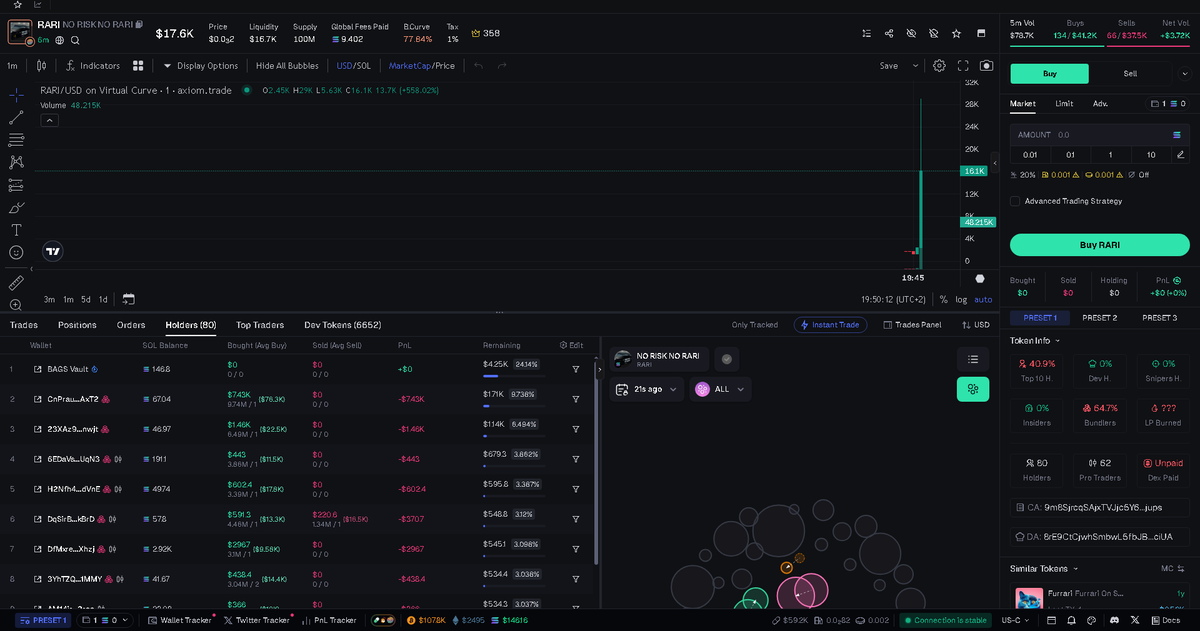Toggle Only Tracked holders filter
Screen dimensions: 1200x631
click(754, 325)
